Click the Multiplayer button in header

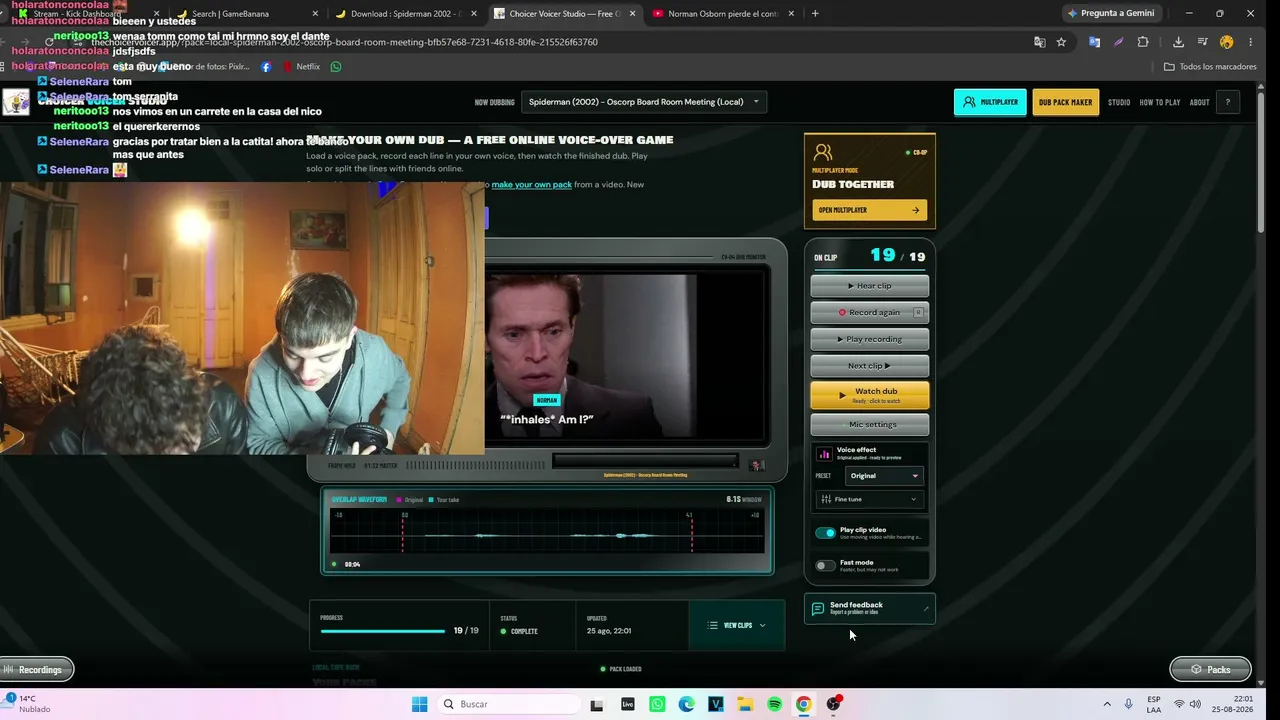click(990, 102)
